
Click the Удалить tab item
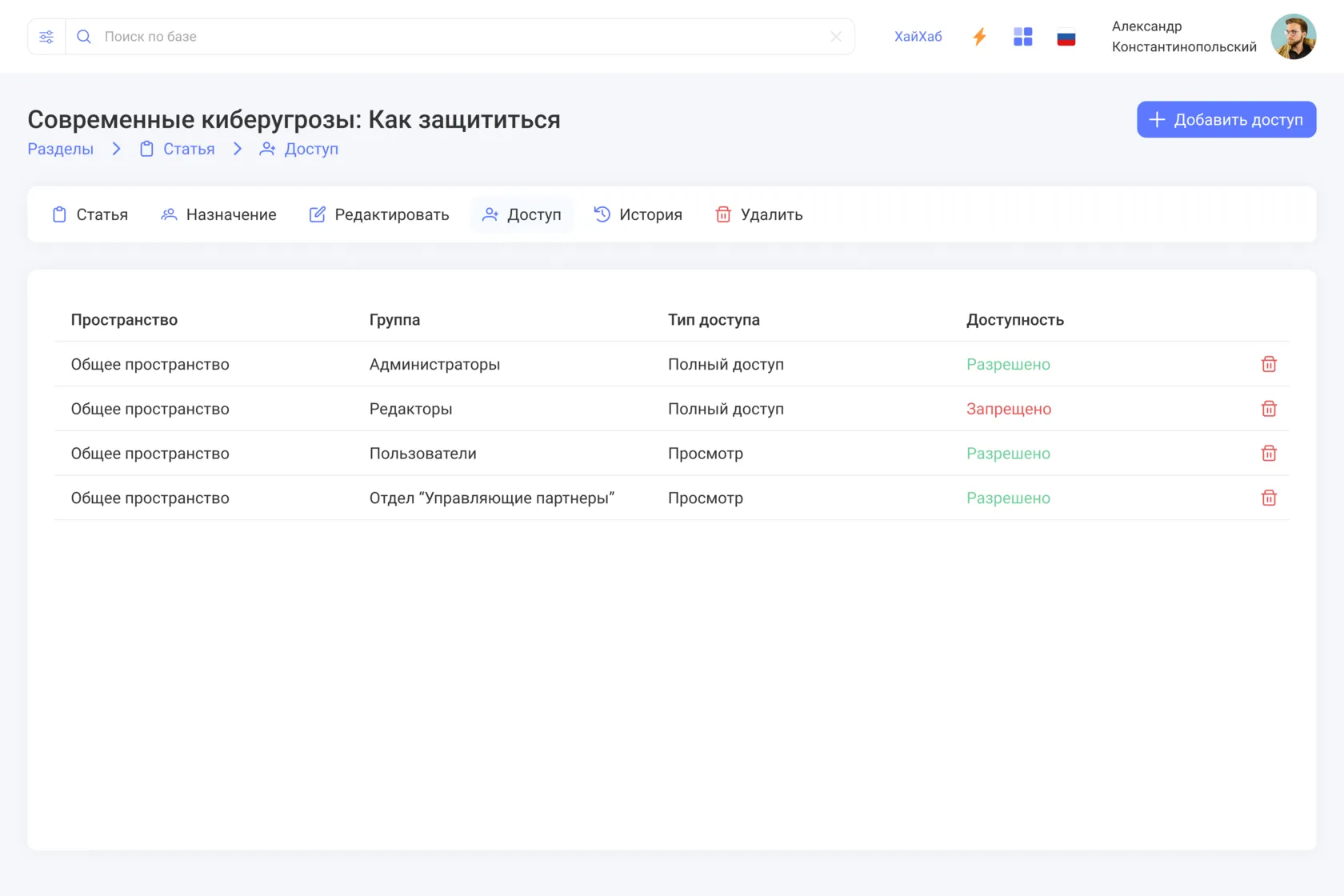click(x=758, y=214)
